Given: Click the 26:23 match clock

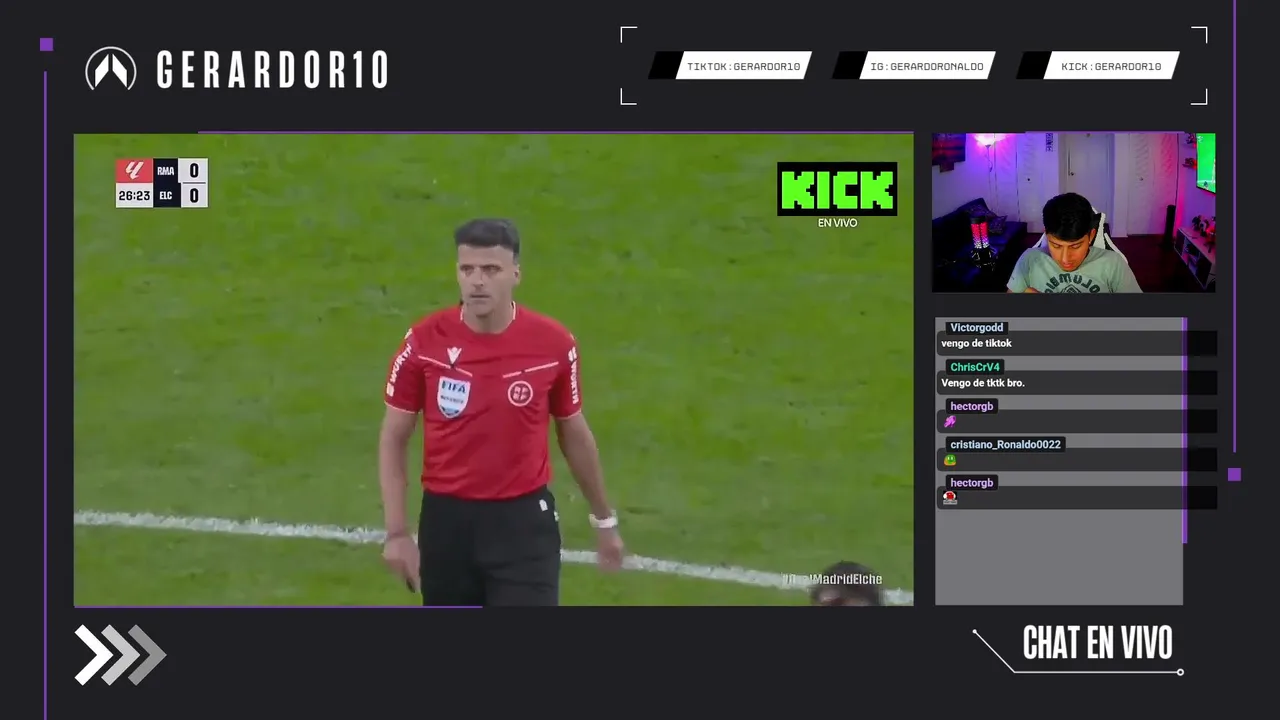Looking at the screenshot, I should 134,196.
